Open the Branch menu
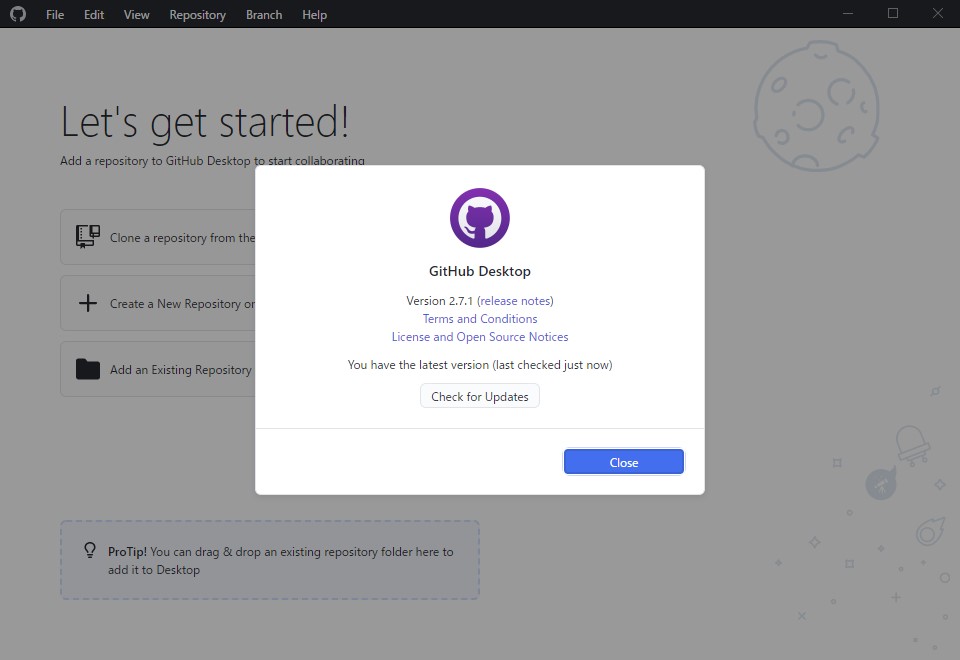The height and width of the screenshot is (660, 960). 263,14
